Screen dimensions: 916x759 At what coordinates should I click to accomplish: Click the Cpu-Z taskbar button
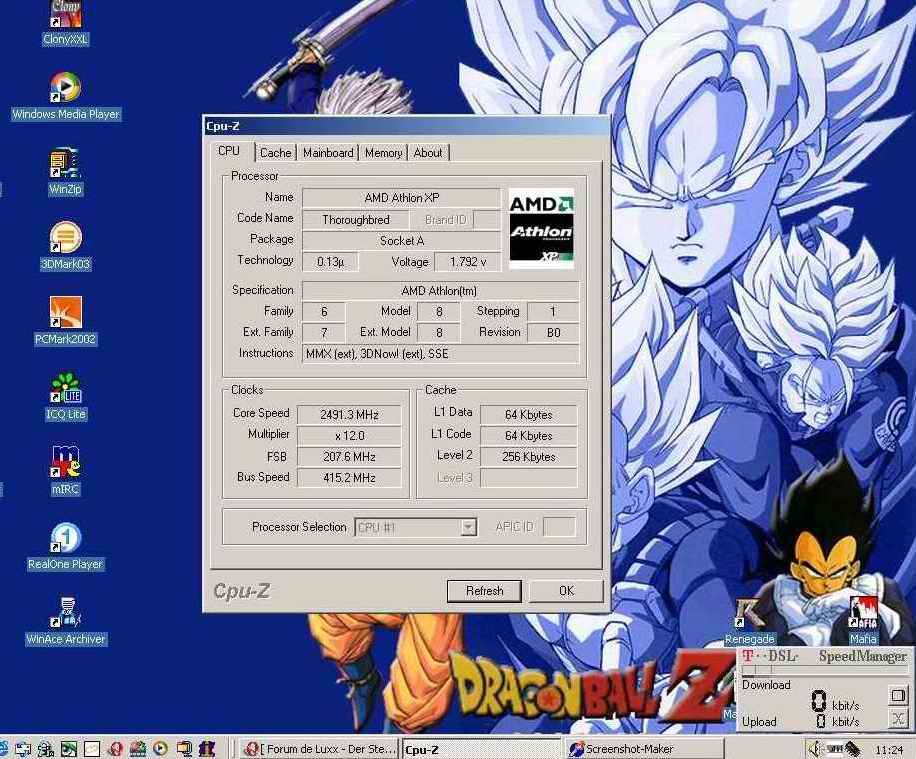coord(482,749)
